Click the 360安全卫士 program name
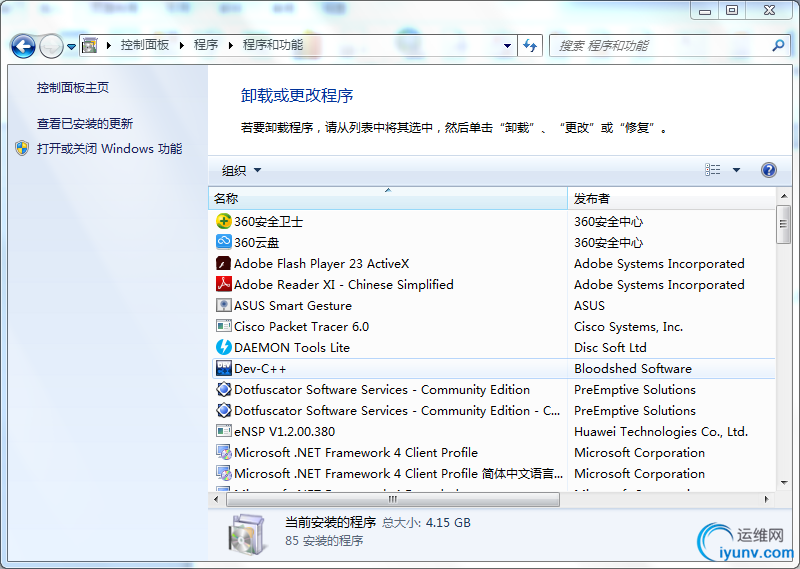The height and width of the screenshot is (569, 800). [268, 221]
